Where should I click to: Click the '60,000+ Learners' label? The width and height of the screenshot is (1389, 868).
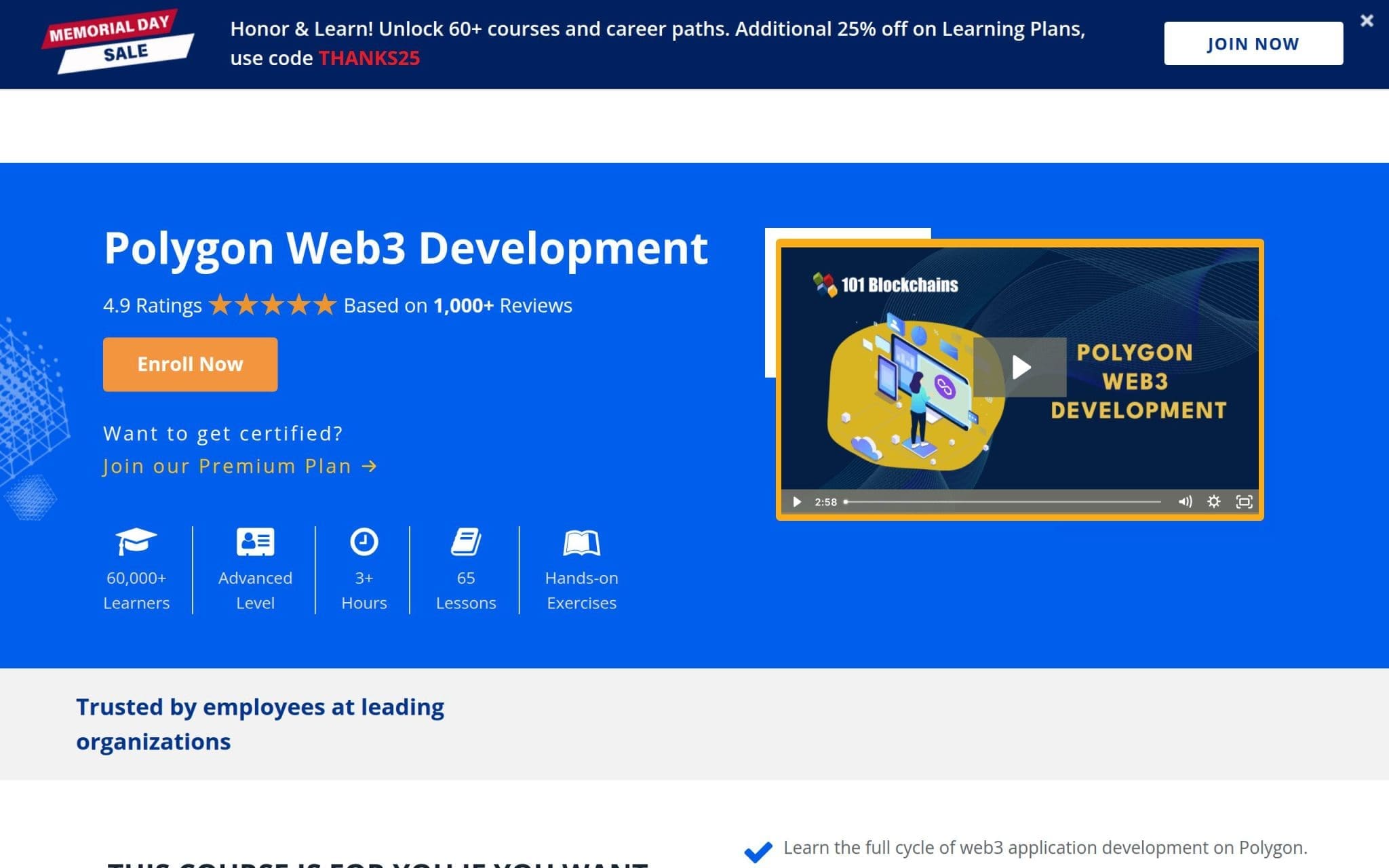(x=136, y=591)
